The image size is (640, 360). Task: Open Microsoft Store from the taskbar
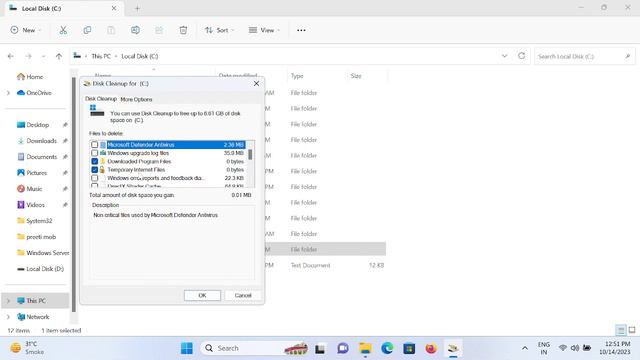pos(409,348)
